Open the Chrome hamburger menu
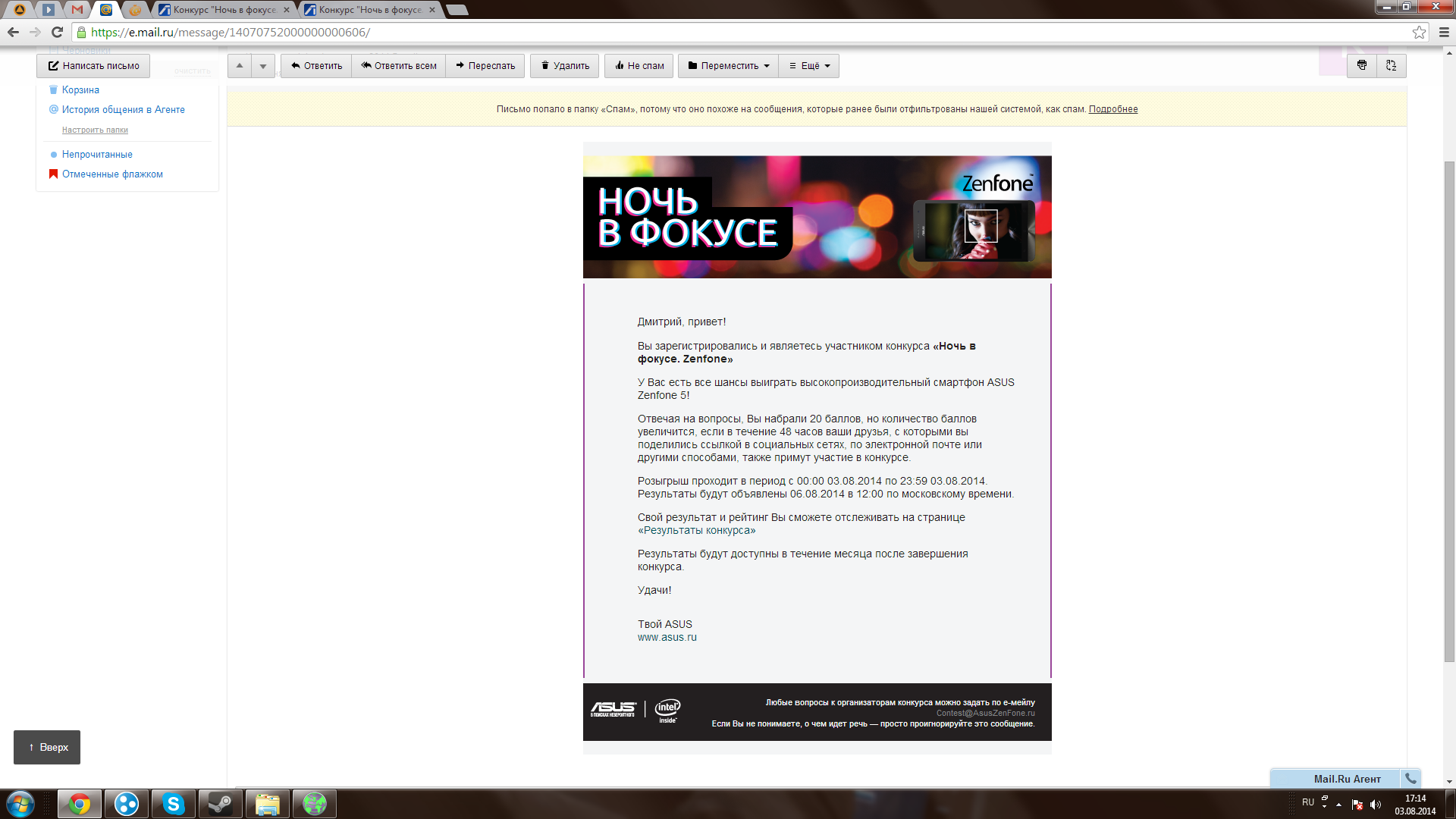The height and width of the screenshot is (819, 1456). 1444,32
